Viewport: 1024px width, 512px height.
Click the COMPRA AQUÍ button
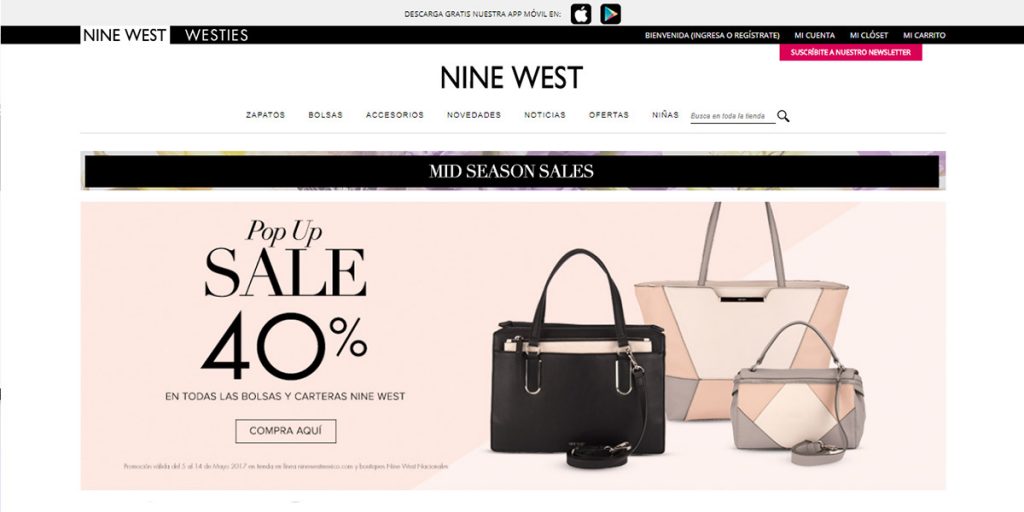point(285,431)
